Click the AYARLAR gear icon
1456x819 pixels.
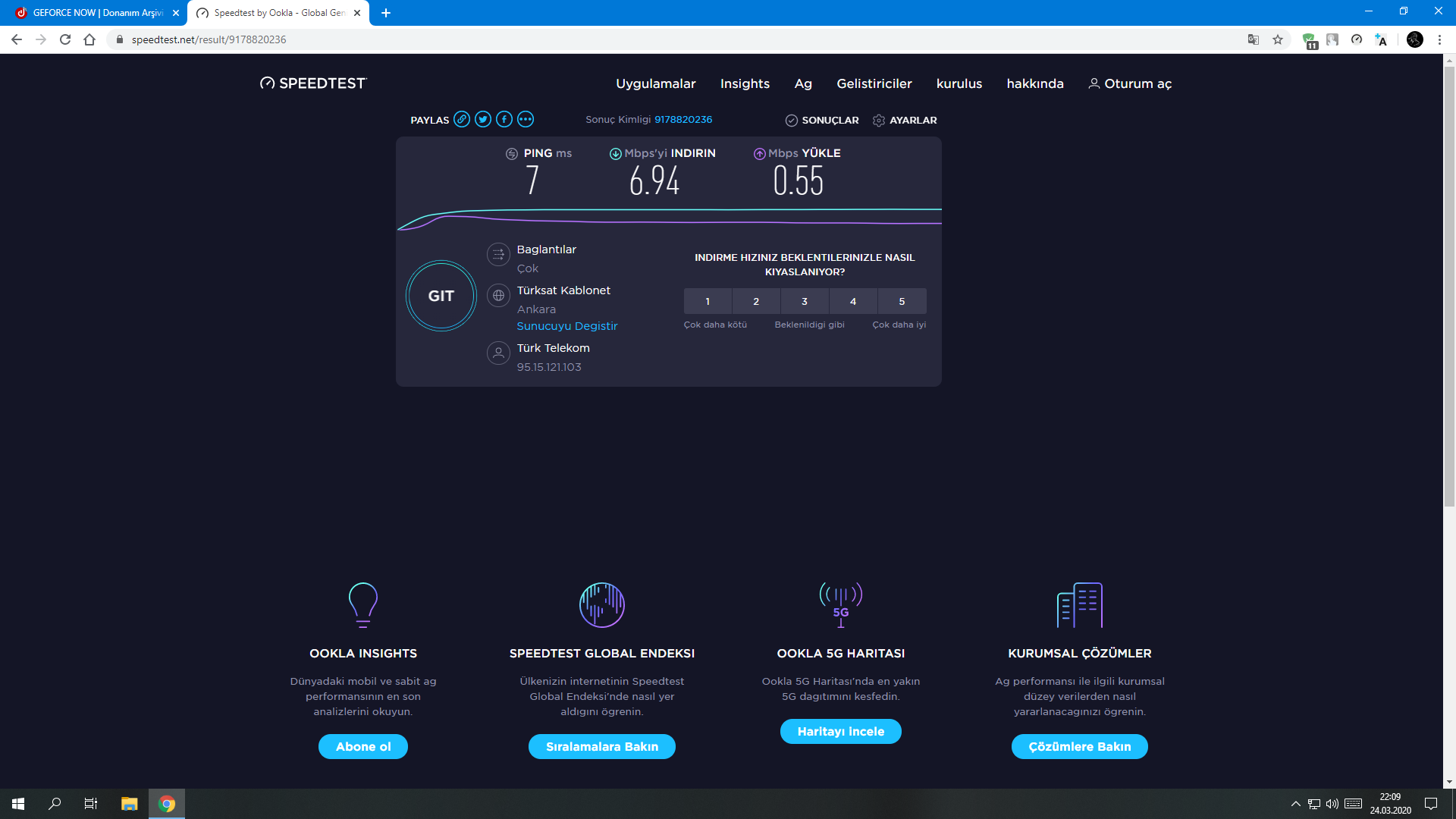[x=879, y=121]
